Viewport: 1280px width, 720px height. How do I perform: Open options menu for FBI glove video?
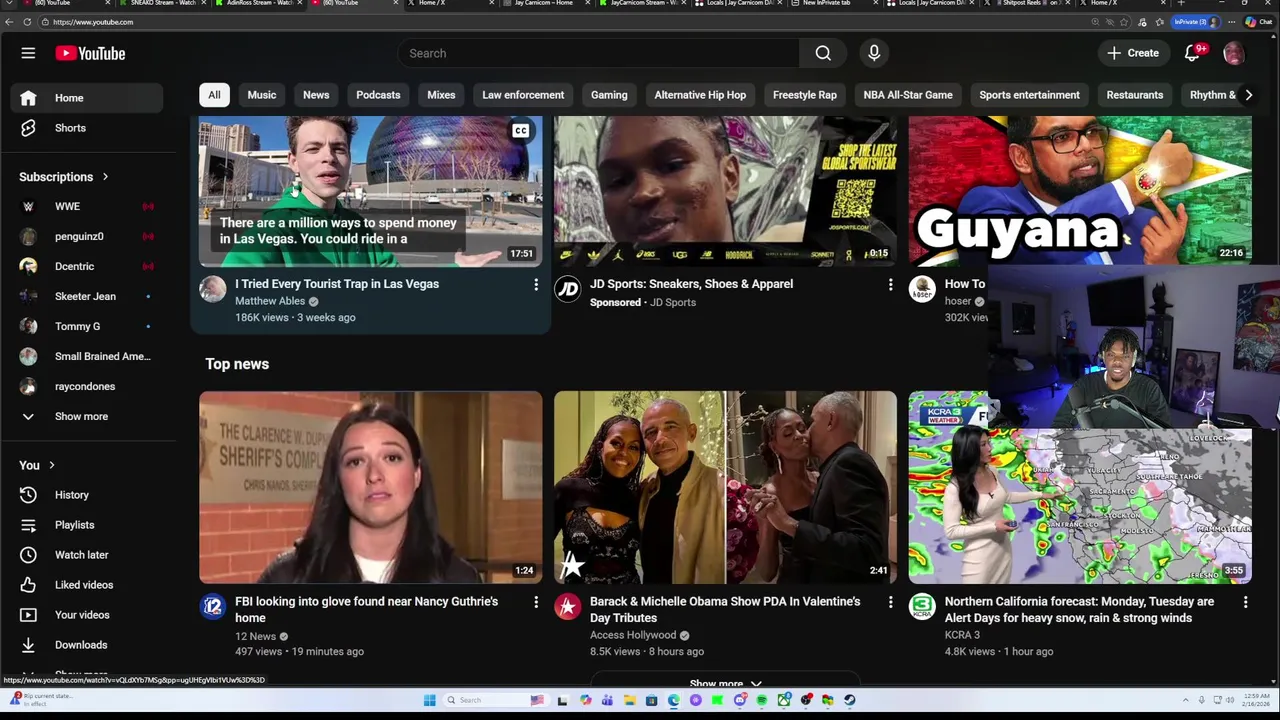tap(536, 602)
